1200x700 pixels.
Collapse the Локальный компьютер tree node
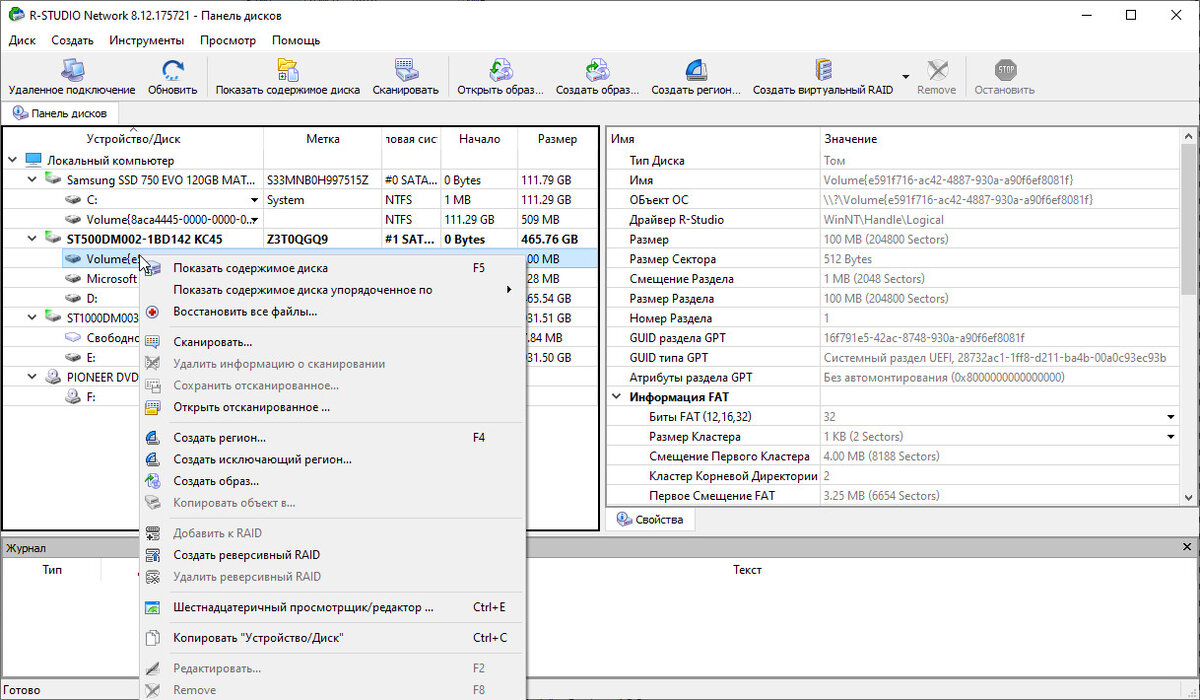click(x=12, y=160)
